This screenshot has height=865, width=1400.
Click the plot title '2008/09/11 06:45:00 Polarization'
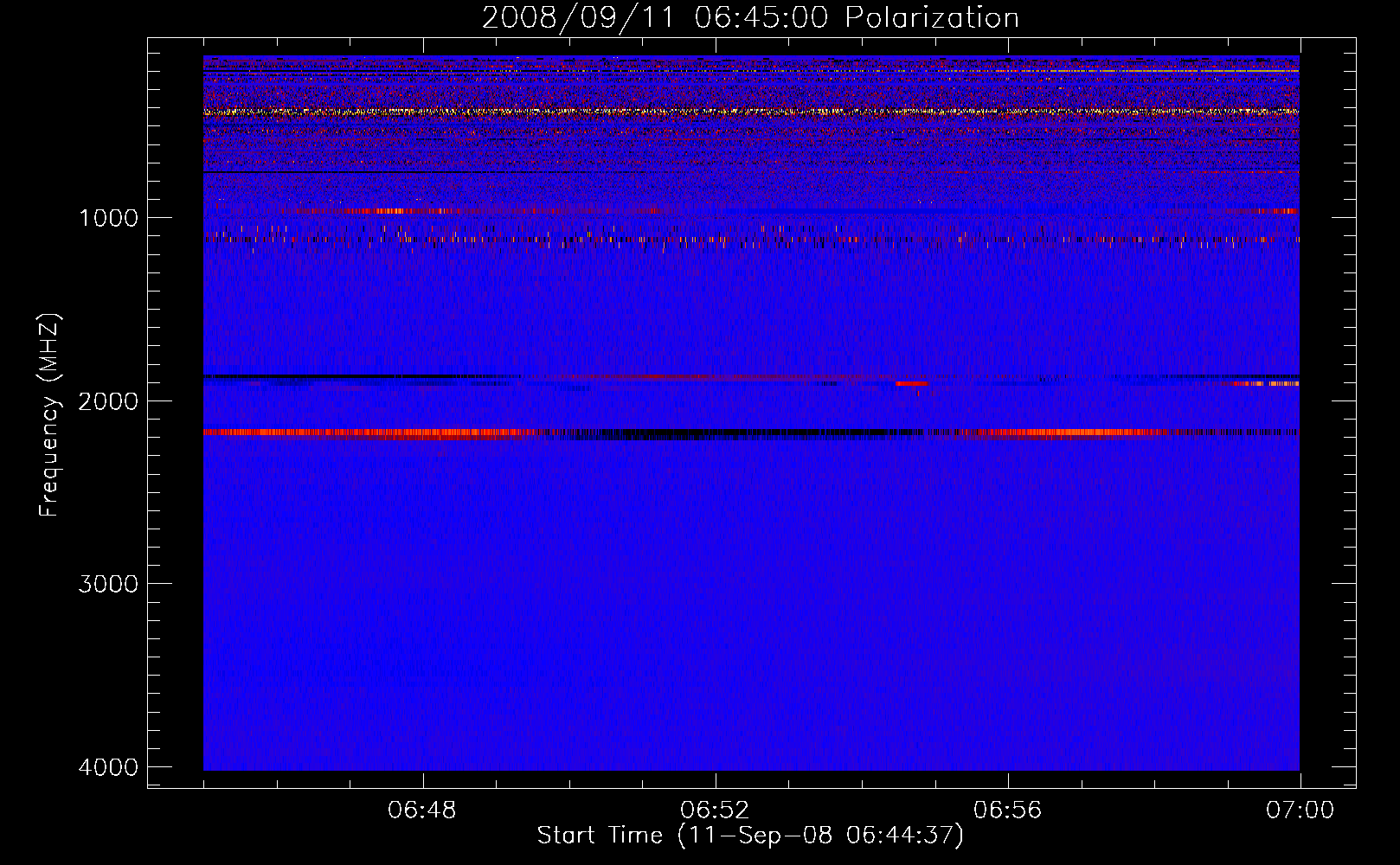tap(750, 17)
